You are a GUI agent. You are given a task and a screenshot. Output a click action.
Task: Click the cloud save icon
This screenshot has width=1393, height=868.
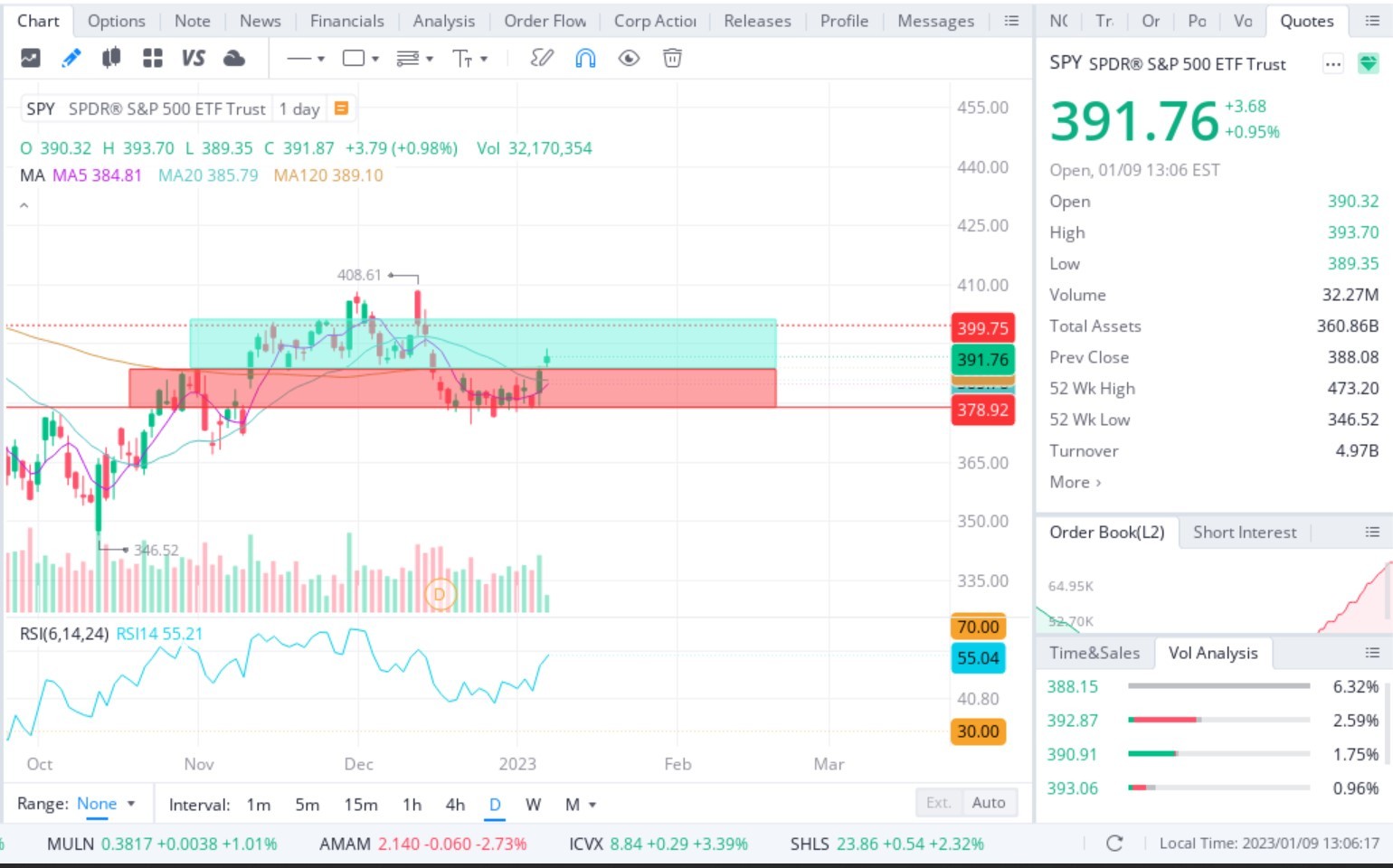tap(234, 59)
